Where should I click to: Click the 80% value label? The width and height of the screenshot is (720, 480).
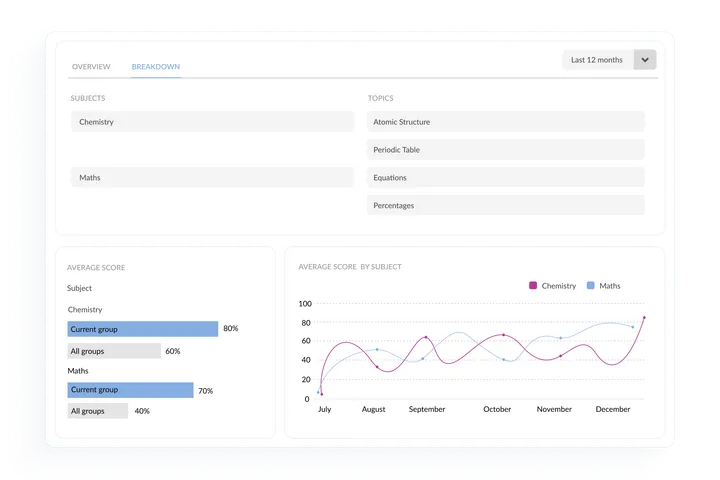(x=231, y=328)
